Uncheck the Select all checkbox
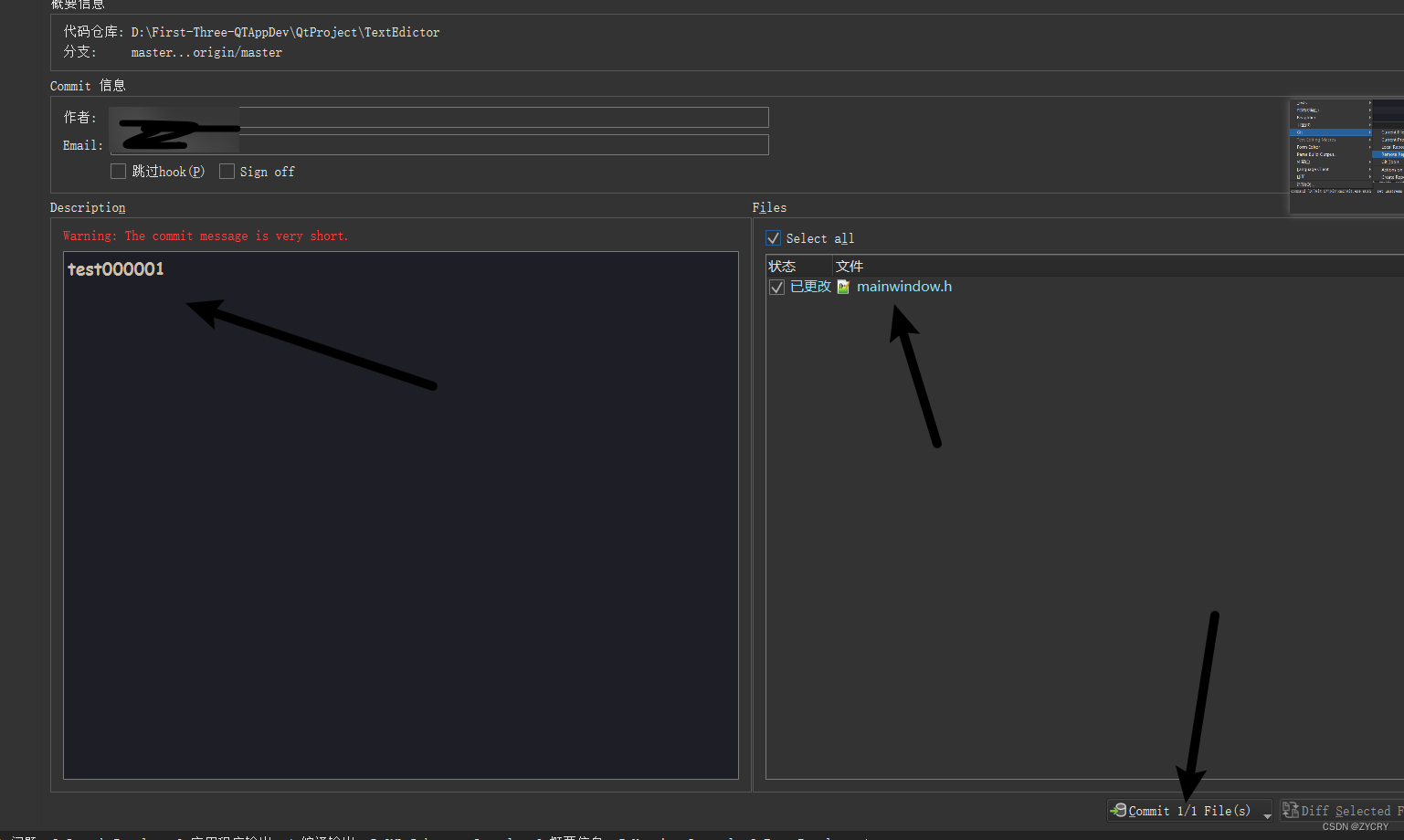The width and height of the screenshot is (1404, 840). click(773, 238)
